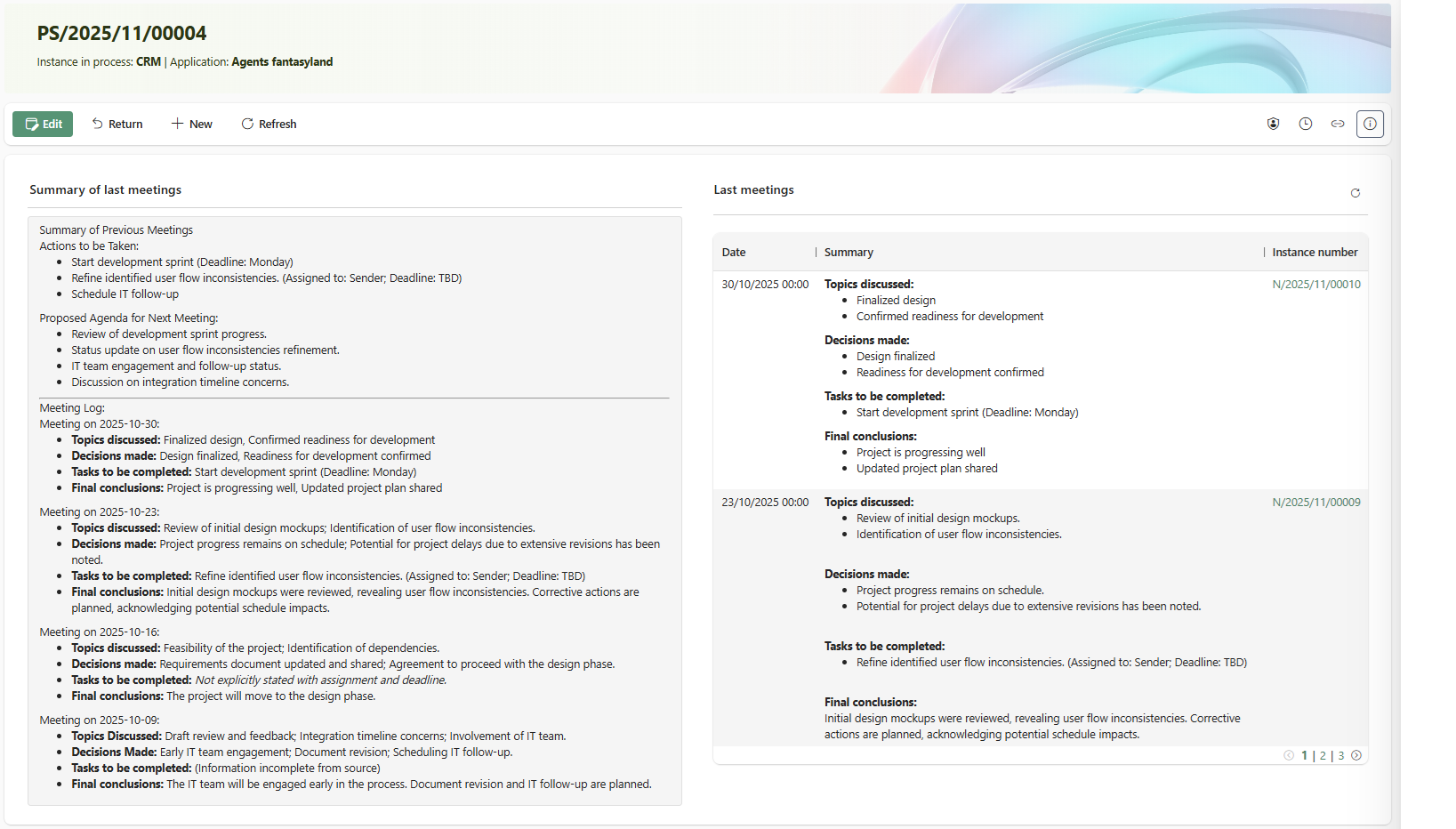Open instance N/2025/11/00010

pos(1315,285)
